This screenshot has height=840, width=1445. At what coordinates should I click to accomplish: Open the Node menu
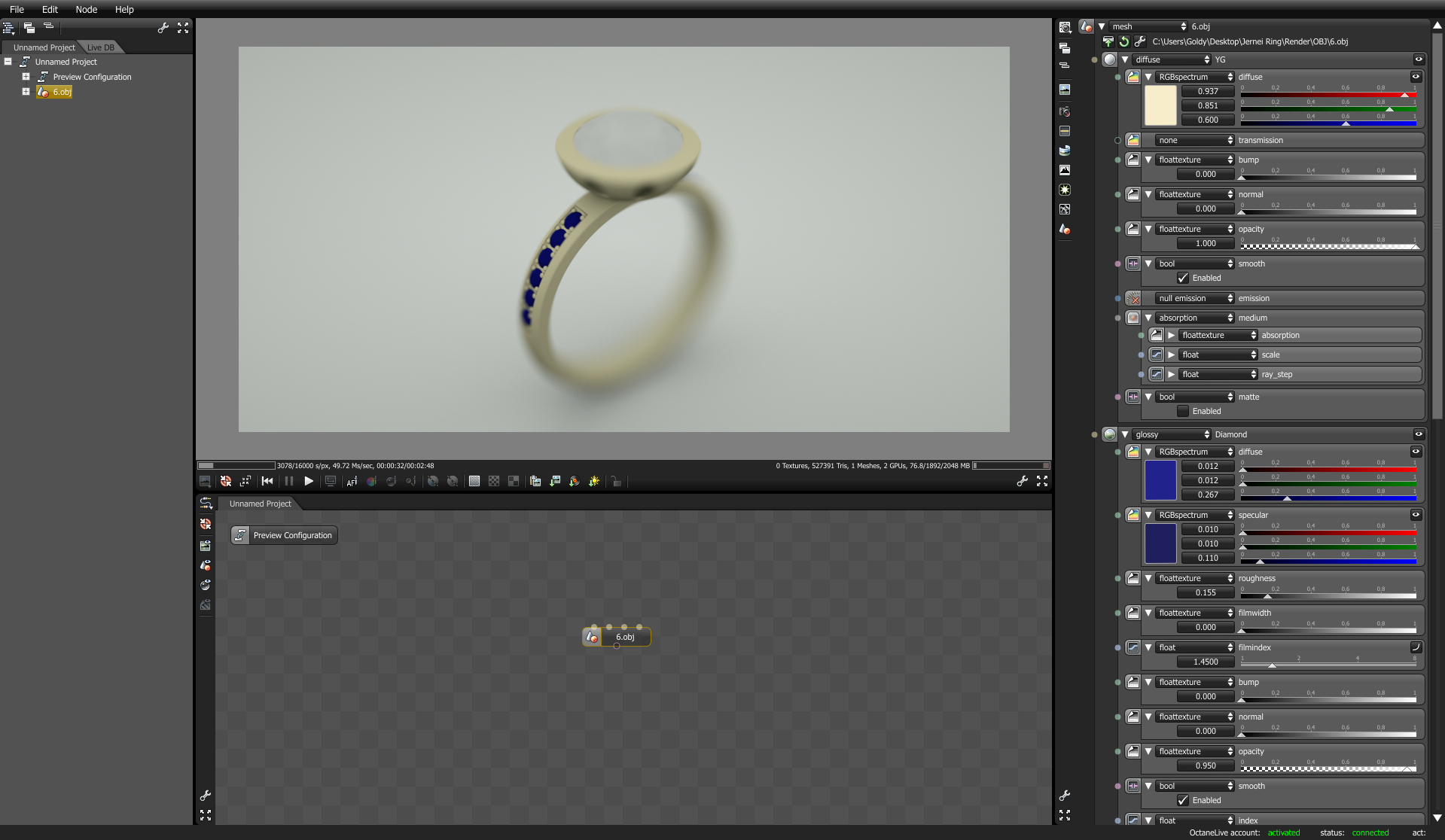(87, 10)
